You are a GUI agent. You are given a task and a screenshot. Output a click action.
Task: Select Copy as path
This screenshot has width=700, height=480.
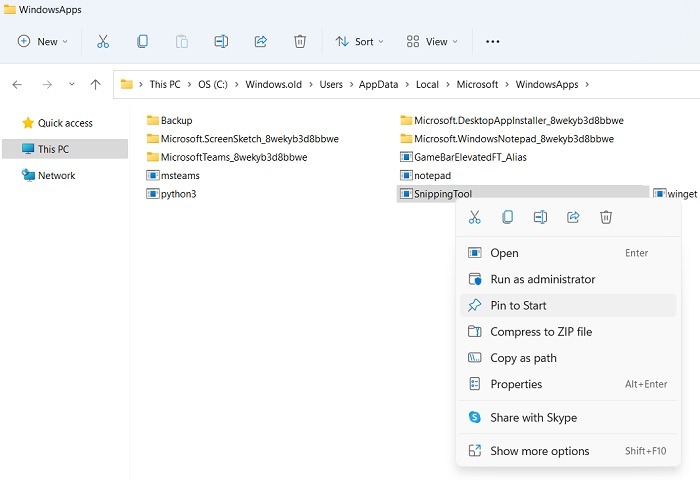point(568,358)
